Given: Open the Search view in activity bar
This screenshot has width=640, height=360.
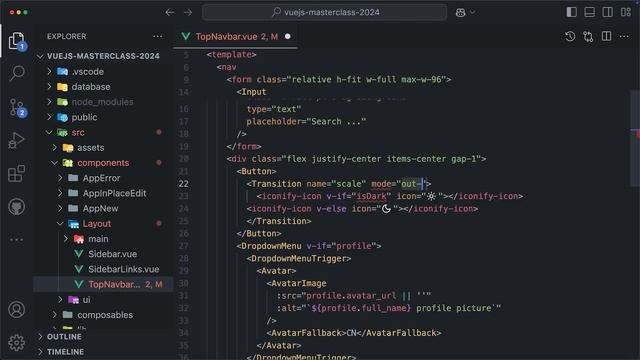Looking at the screenshot, I should [16, 73].
